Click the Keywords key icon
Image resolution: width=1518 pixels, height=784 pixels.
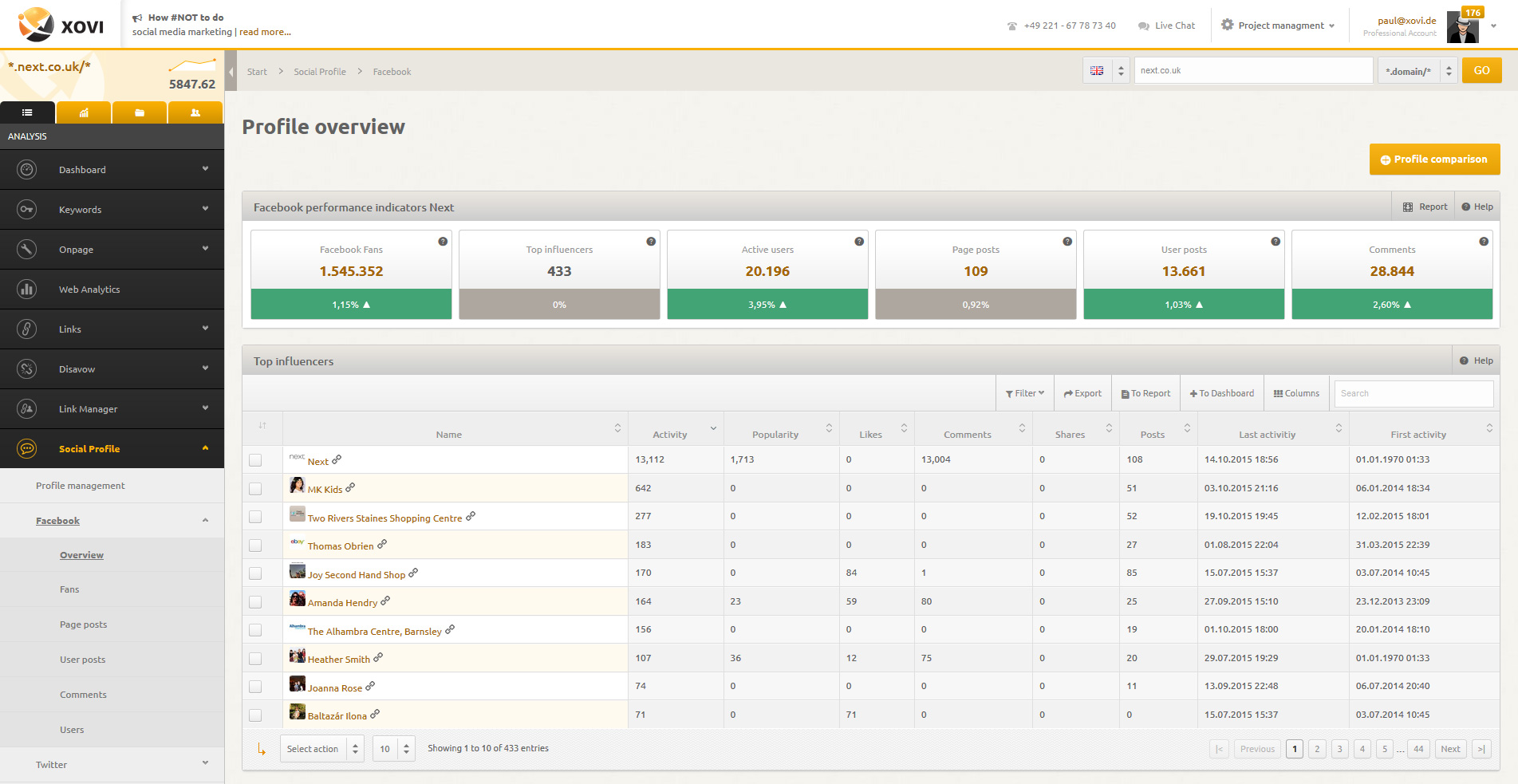coord(27,209)
